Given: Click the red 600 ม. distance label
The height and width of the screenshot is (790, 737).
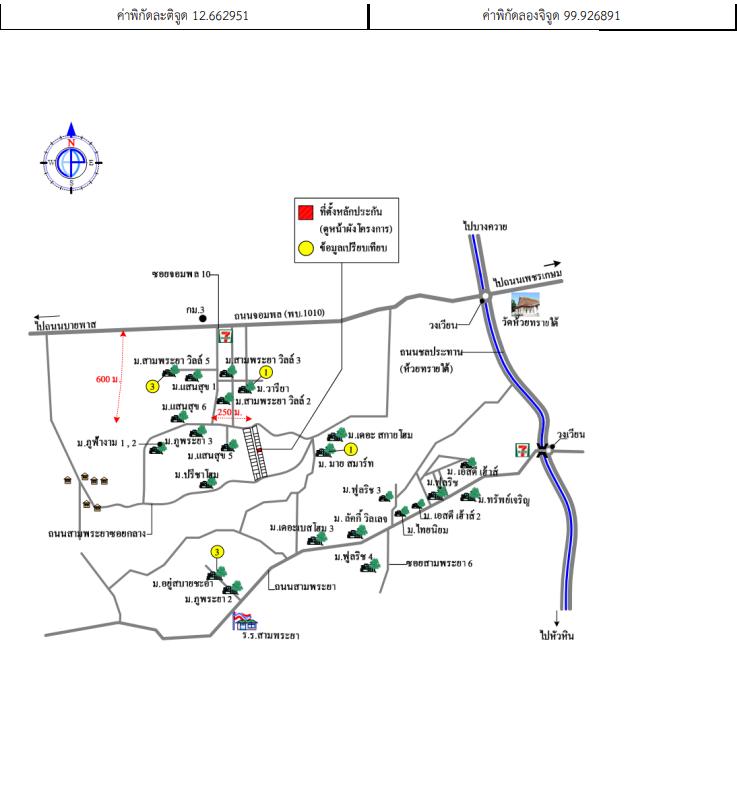Looking at the screenshot, I should tap(108, 380).
